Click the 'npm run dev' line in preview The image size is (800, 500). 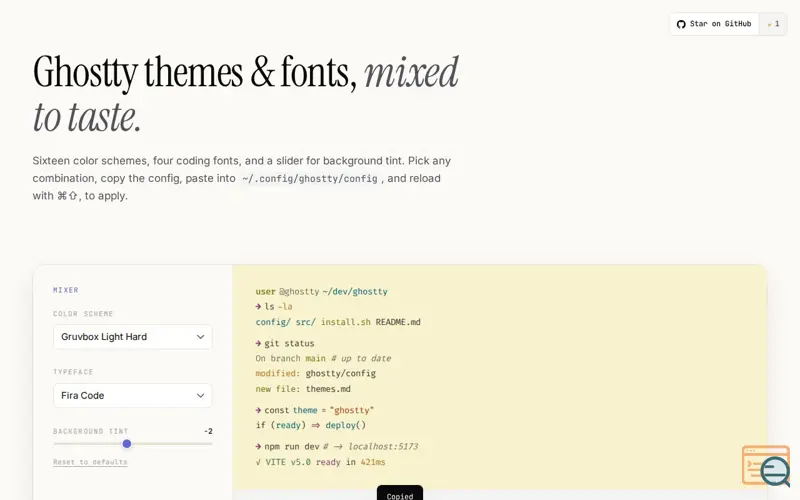(x=337, y=446)
